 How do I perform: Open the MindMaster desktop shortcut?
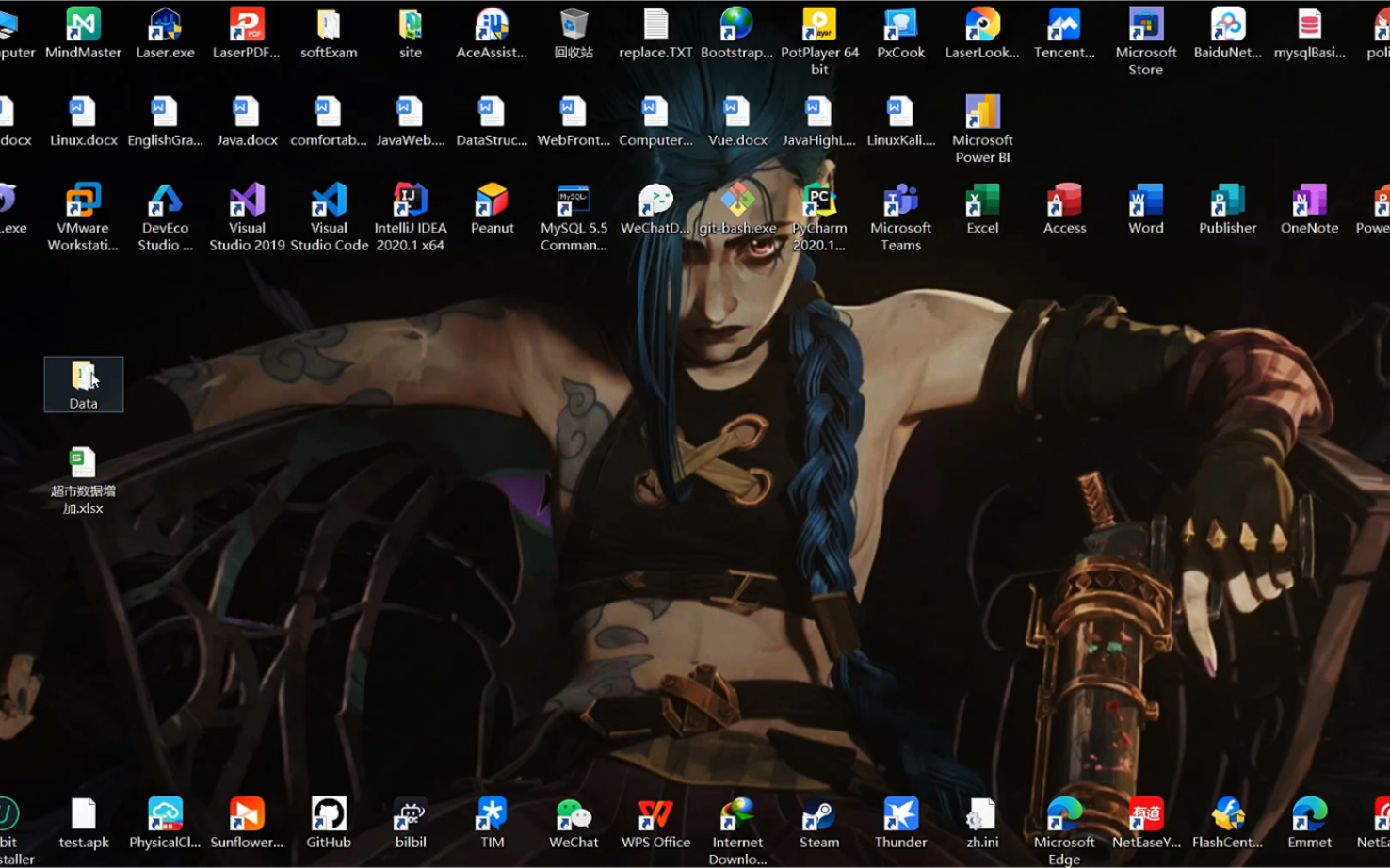(x=83, y=32)
